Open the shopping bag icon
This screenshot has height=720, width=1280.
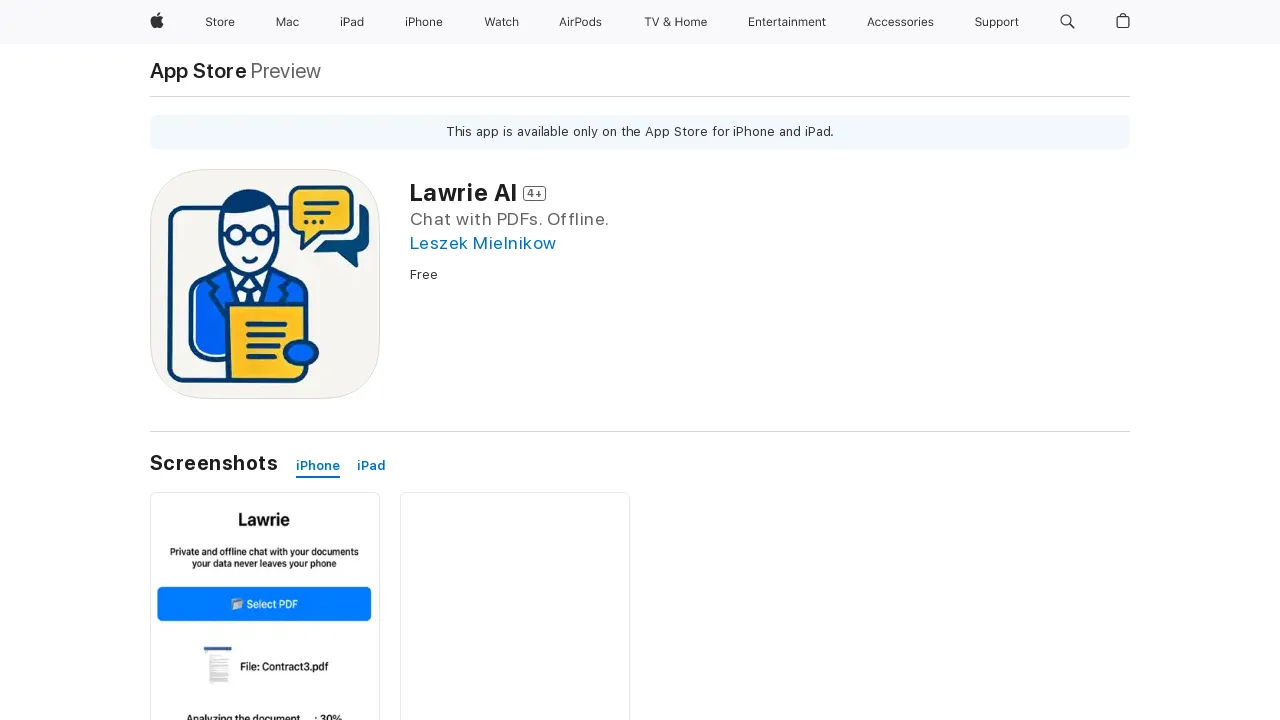click(1123, 21)
